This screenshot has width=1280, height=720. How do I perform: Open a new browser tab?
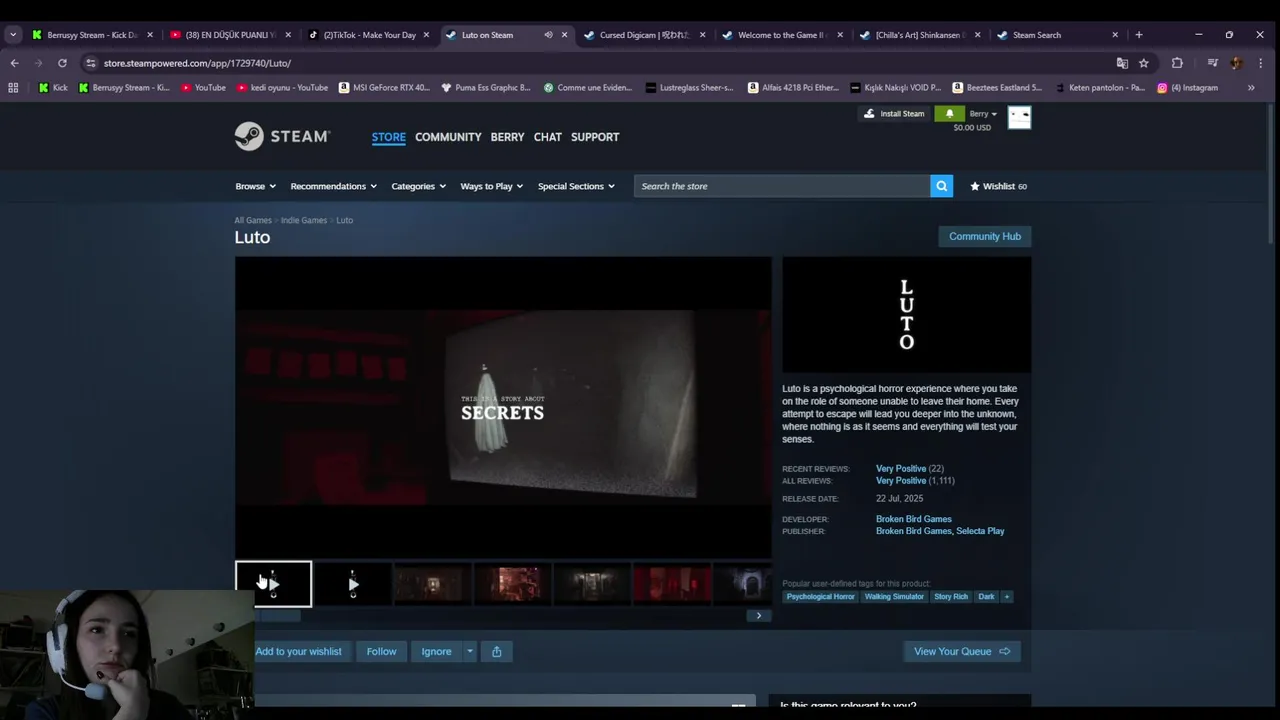[1139, 35]
